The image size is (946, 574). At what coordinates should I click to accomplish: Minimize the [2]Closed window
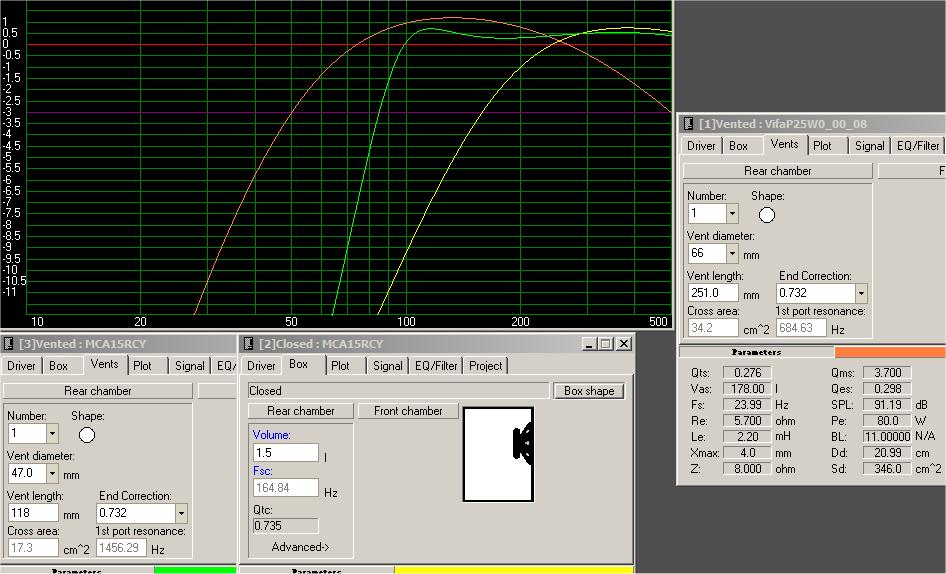[x=589, y=343]
